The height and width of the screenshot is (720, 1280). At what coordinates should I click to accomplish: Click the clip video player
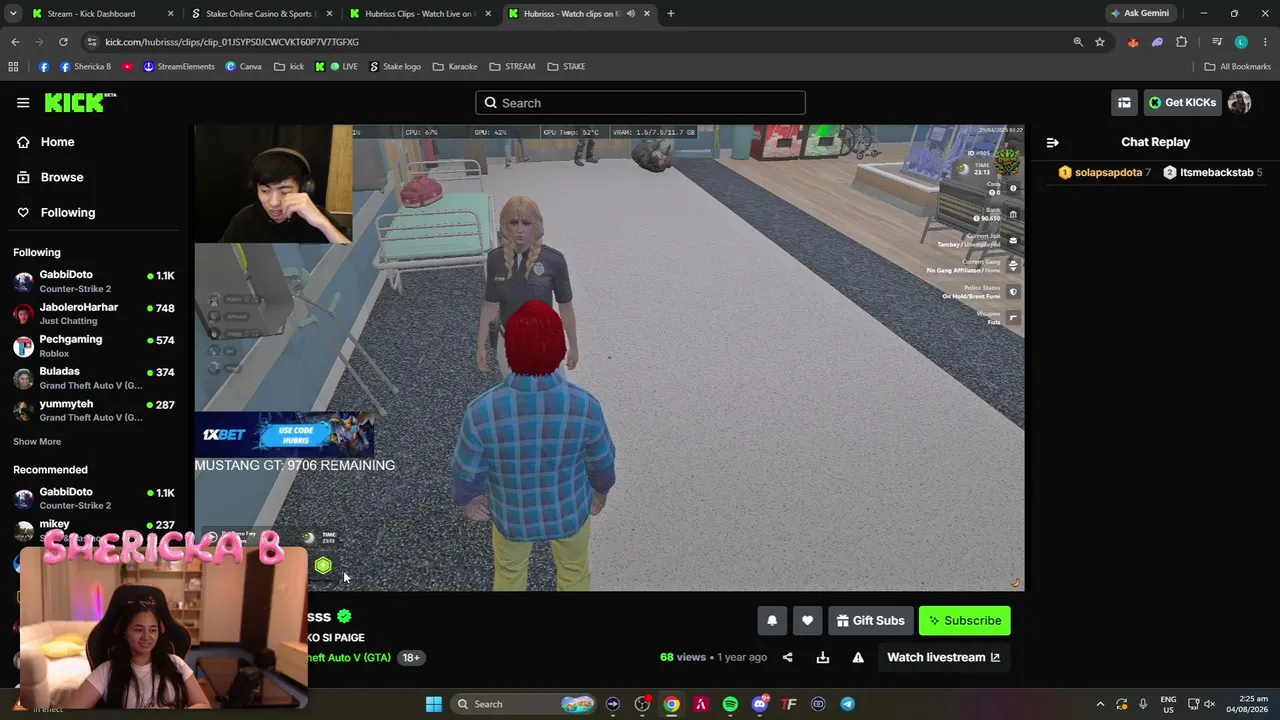(x=609, y=358)
